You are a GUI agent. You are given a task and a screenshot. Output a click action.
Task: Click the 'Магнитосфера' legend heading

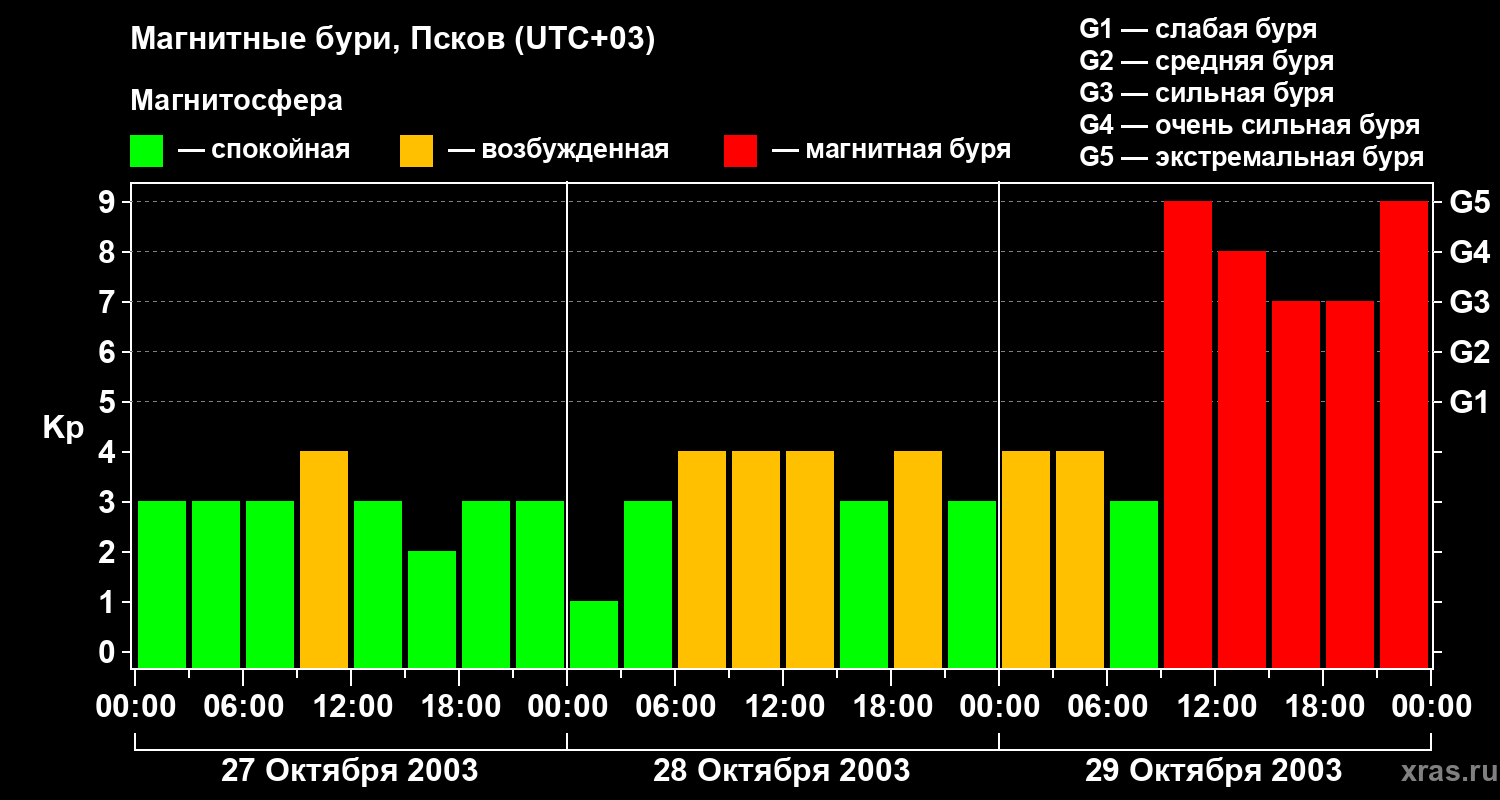click(x=236, y=101)
